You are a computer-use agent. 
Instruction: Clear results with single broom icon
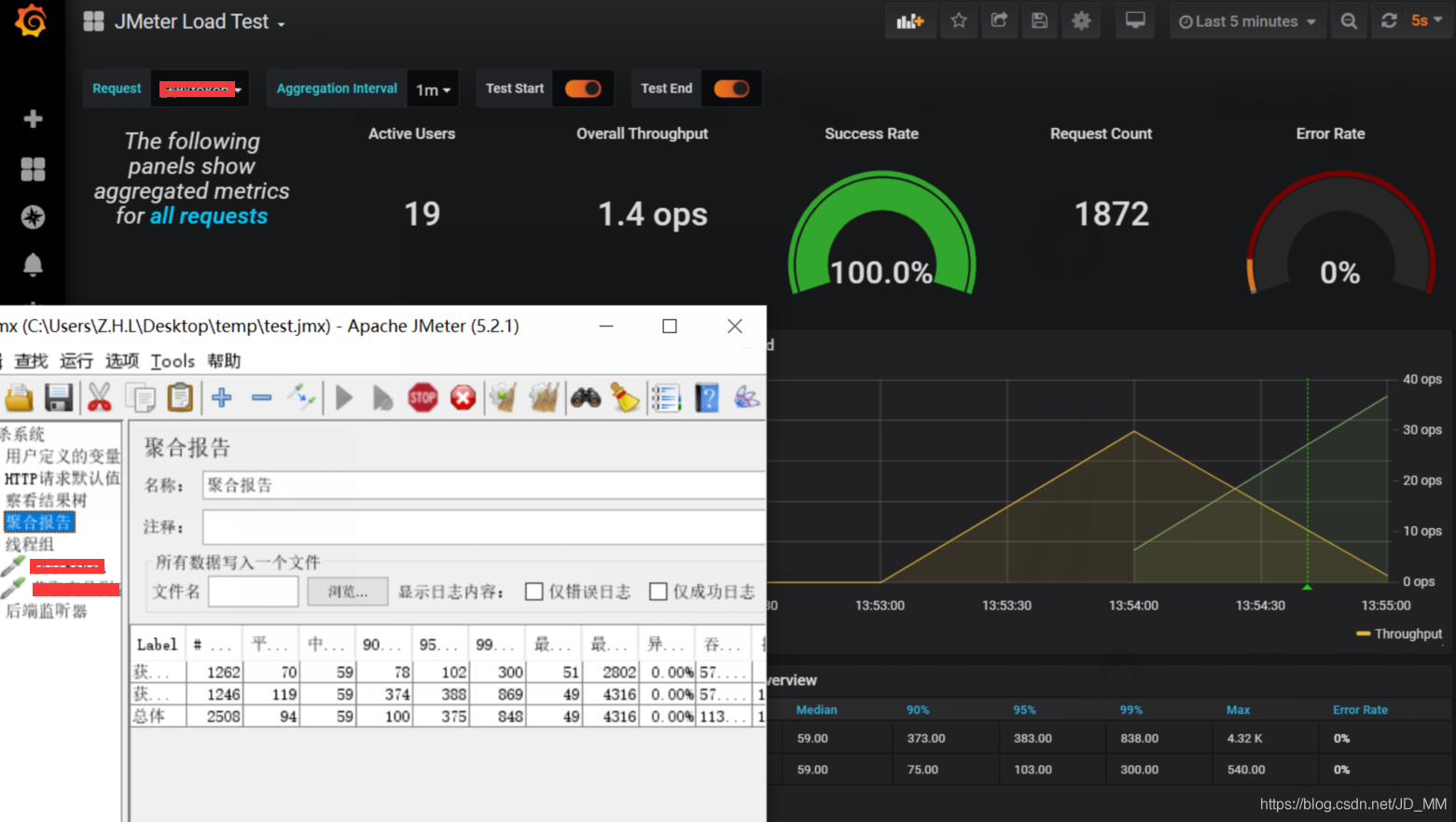click(504, 397)
